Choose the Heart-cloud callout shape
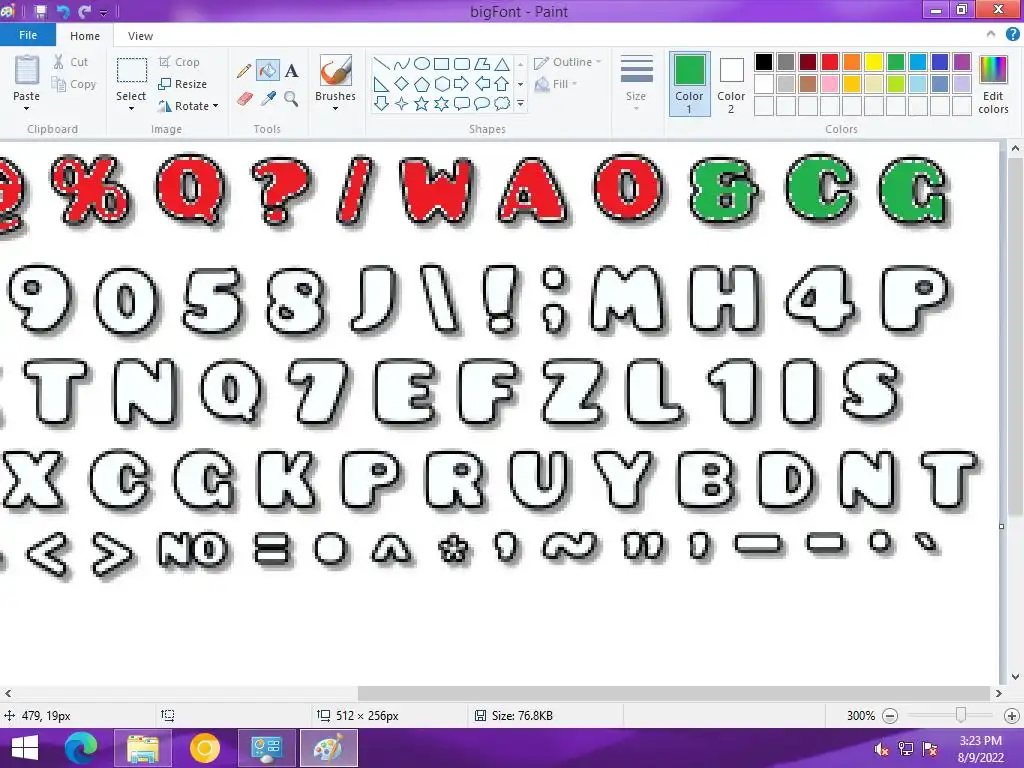This screenshot has height=768, width=1024. coord(502,103)
